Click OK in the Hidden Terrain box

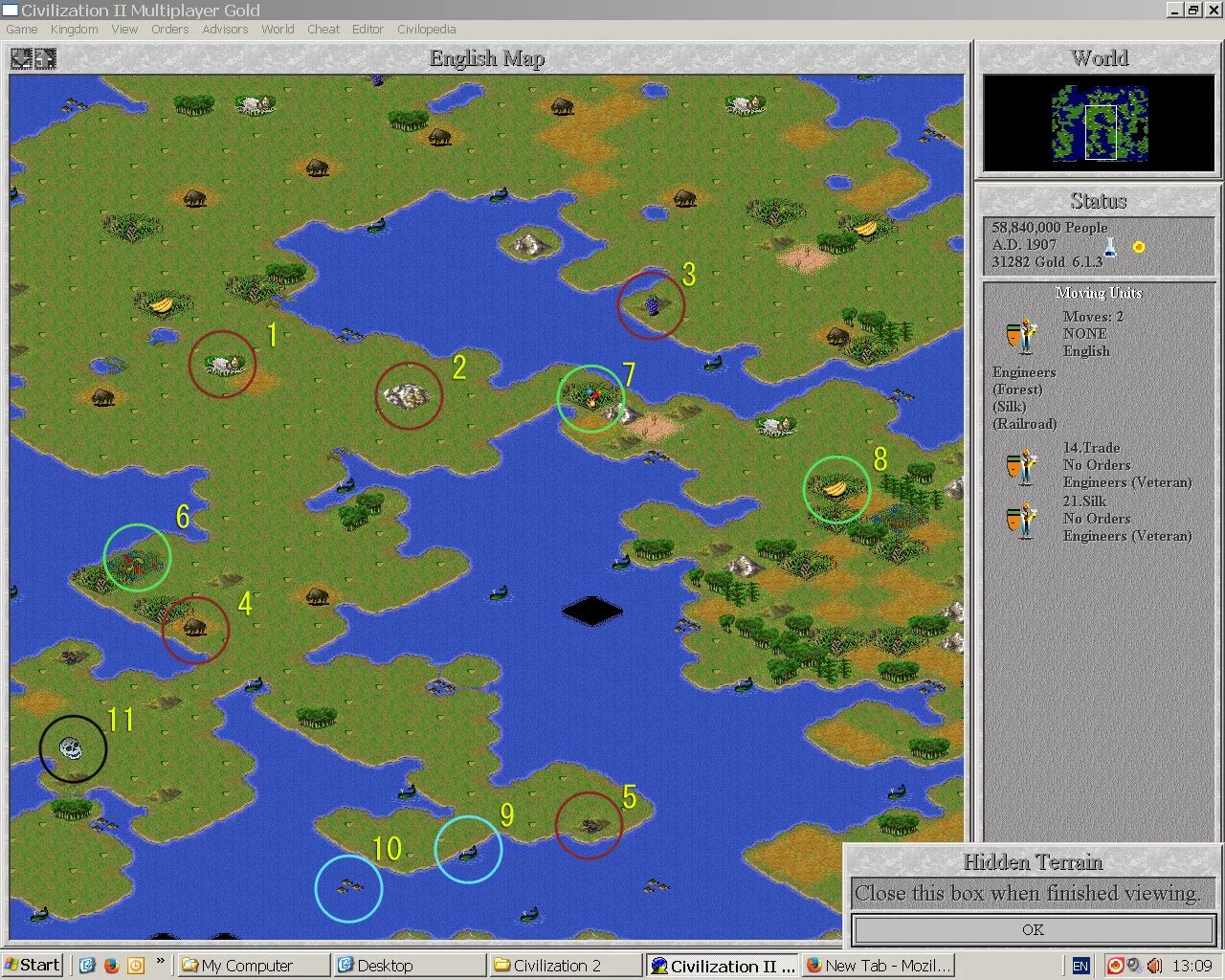tap(1033, 929)
